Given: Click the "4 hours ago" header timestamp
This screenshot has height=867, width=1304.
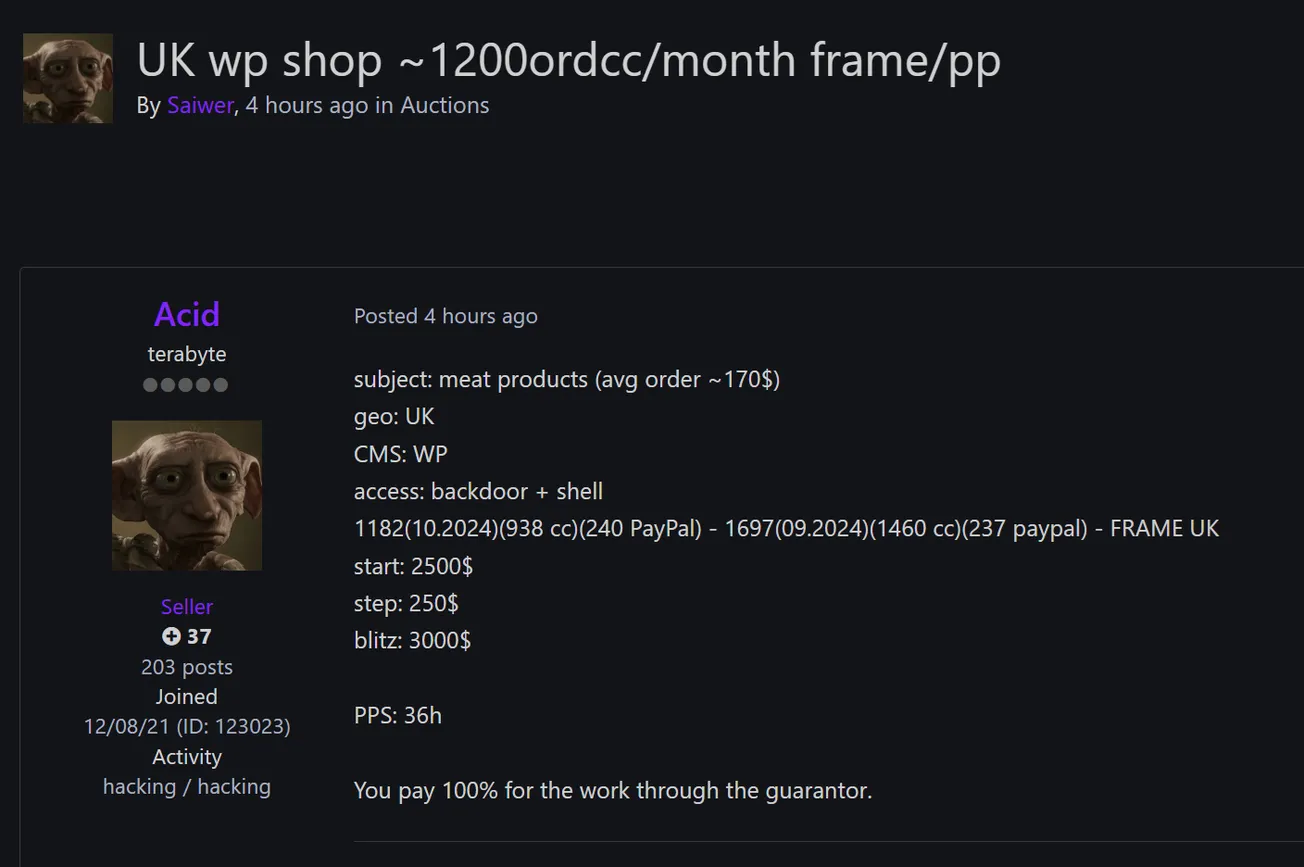Looking at the screenshot, I should [x=307, y=105].
